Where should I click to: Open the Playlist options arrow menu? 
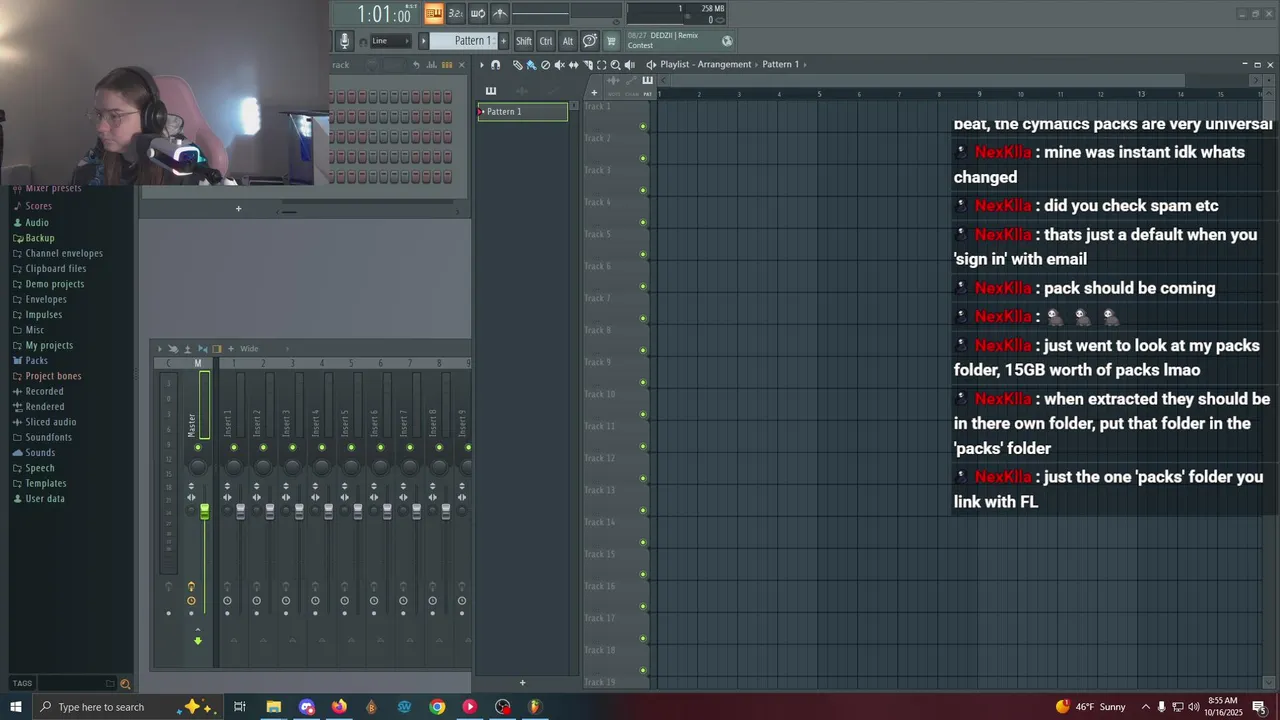tap(482, 65)
